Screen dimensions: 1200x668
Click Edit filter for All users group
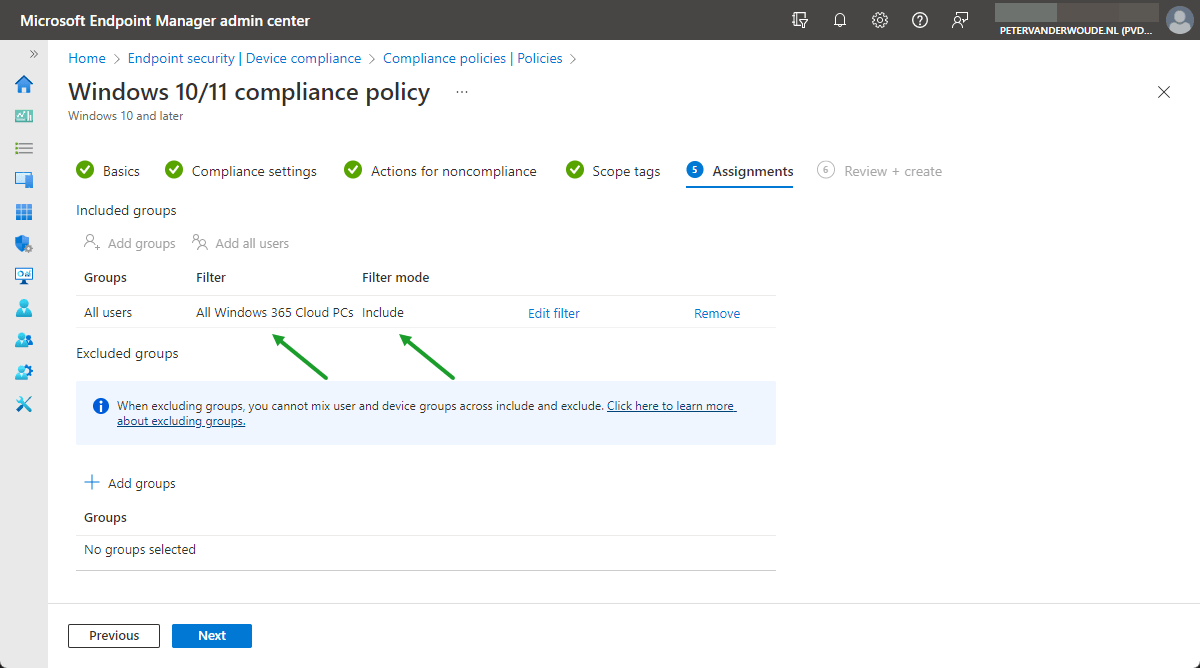[553, 312]
